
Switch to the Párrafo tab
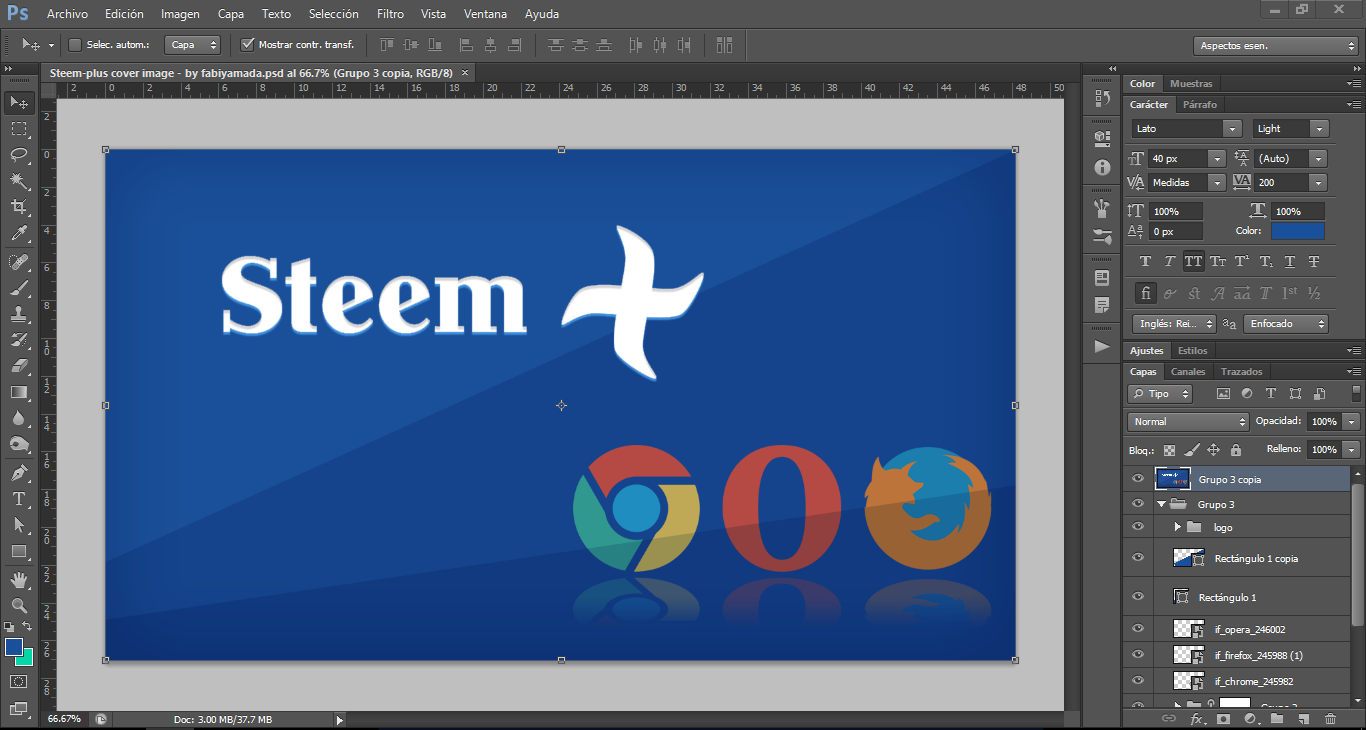coord(1200,105)
